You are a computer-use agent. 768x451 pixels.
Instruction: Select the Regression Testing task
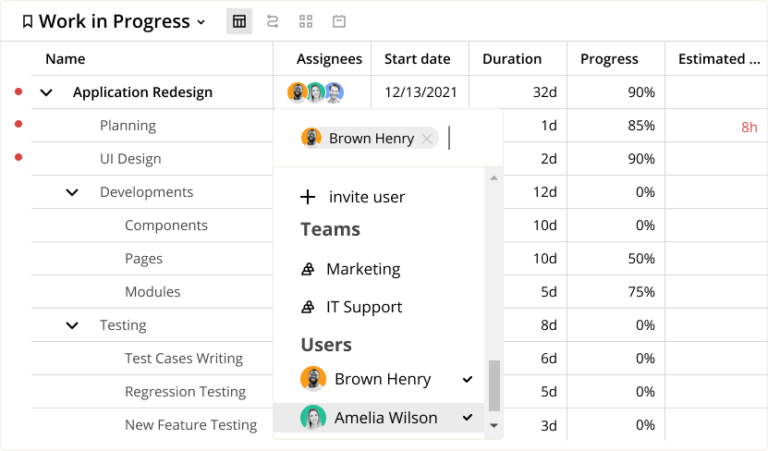click(x=185, y=392)
